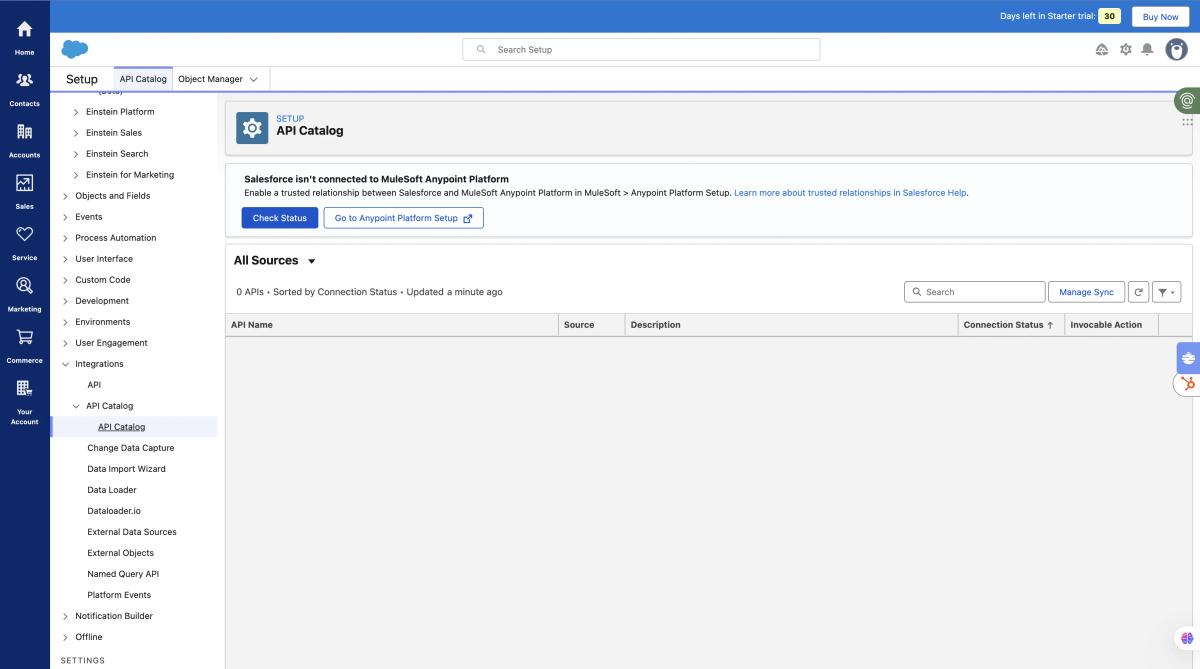
Task: Expand the Events section
Action: click(66, 217)
